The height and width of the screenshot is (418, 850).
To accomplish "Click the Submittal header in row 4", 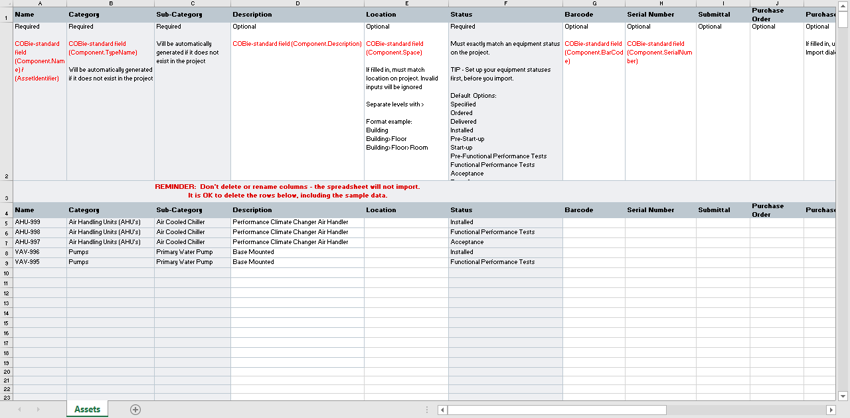I will coord(723,210).
